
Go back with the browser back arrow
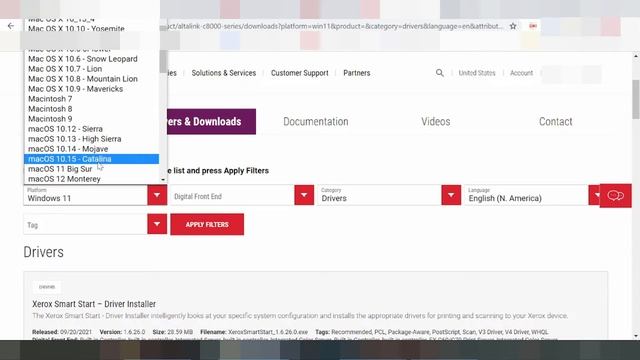tap(11, 26)
